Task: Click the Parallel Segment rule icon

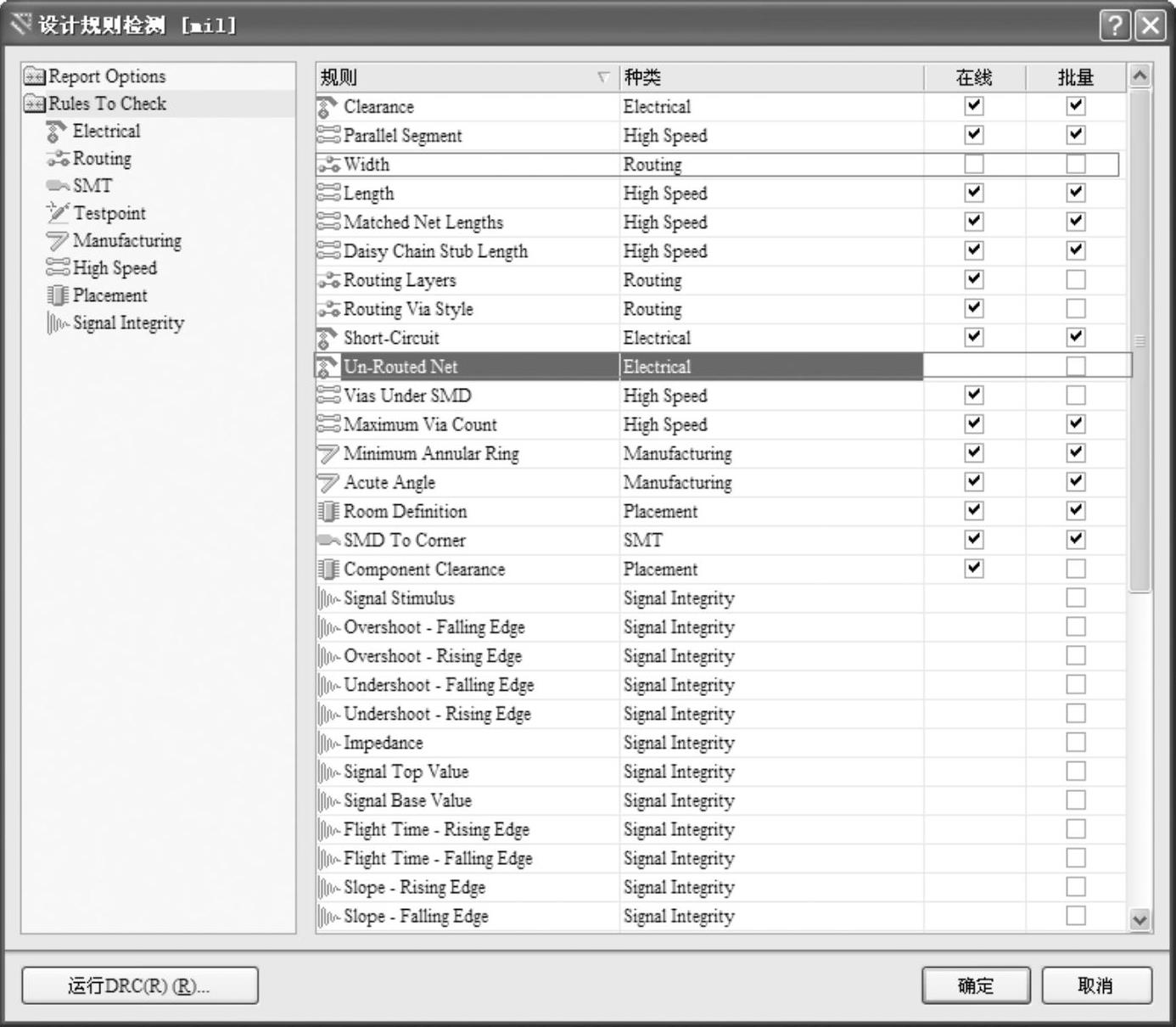Action: [328, 136]
